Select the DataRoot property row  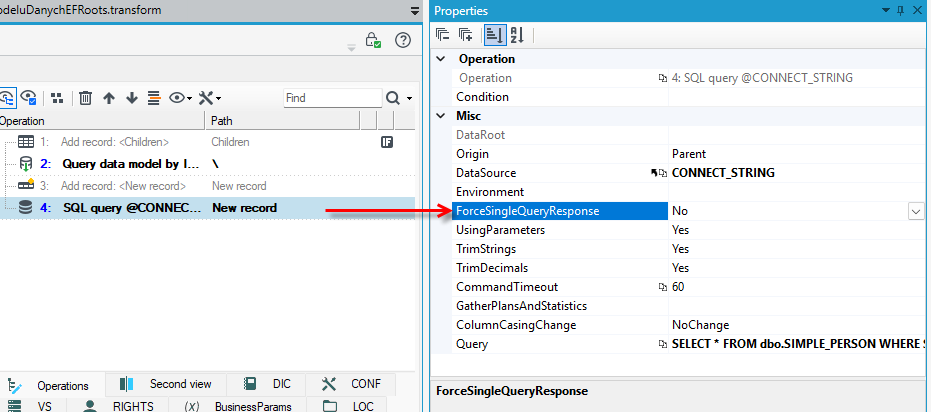click(689, 135)
